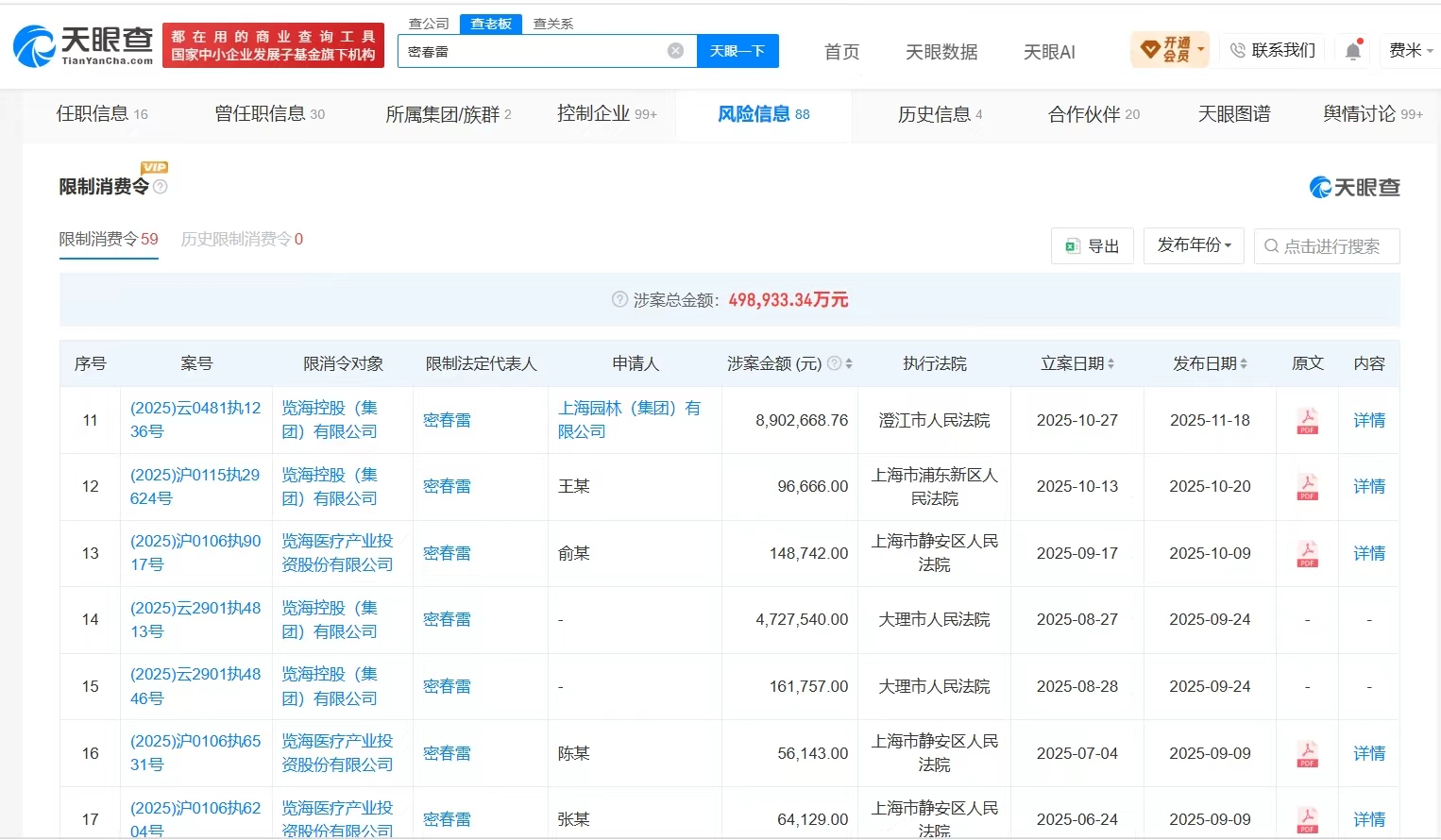Screen dimensions: 1441x840
Task: Open PDF original for row 13
Action: (1307, 553)
